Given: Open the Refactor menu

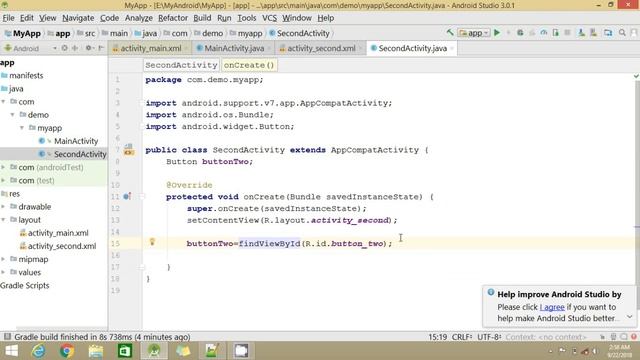Looking at the screenshot, I should (173, 18).
